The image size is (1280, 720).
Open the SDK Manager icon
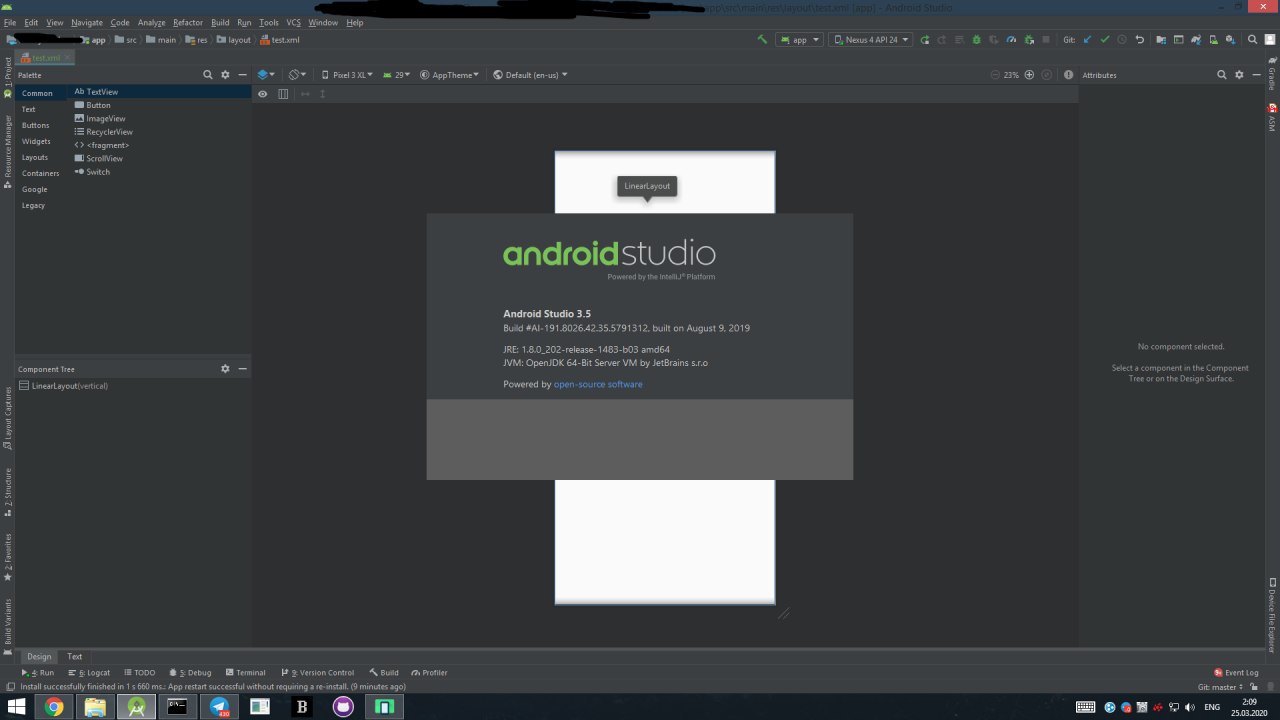1230,40
